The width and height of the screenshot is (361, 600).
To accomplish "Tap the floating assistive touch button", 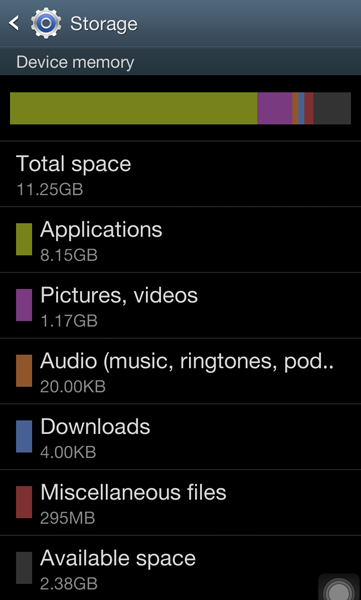I will (x=339, y=587).
